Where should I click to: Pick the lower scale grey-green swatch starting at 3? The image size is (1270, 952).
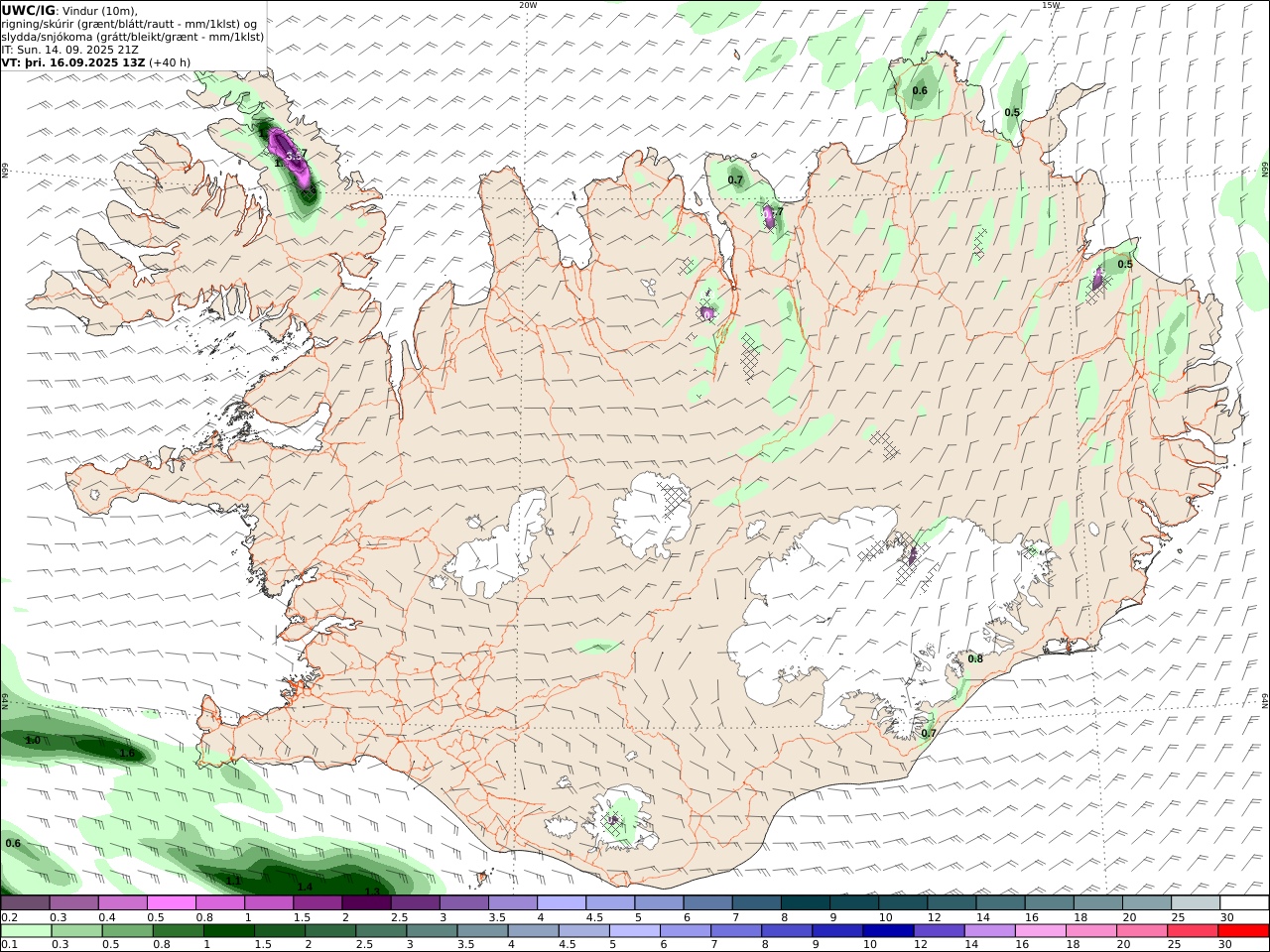432,931
